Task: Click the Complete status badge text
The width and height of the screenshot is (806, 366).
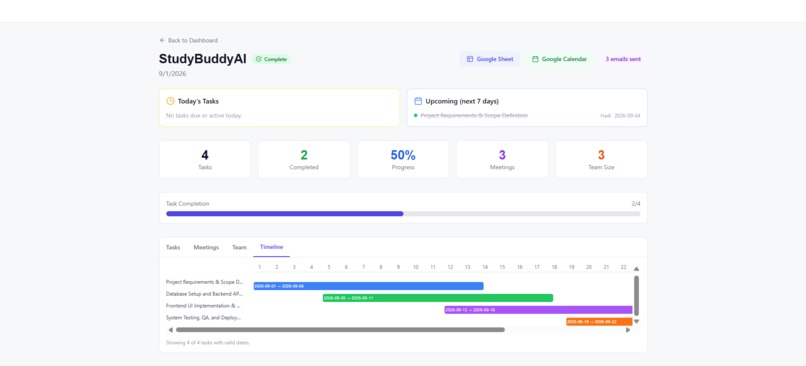Action: pos(276,59)
